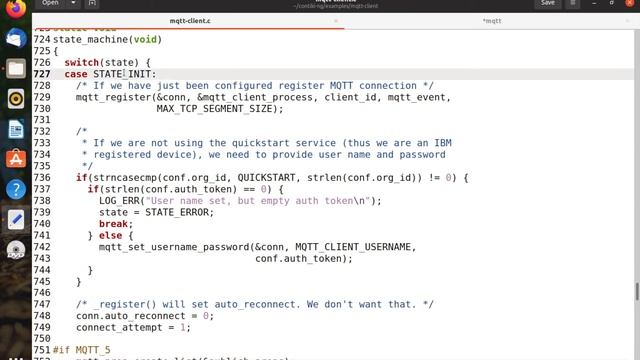640x360 pixels.
Task: Click 'mqtt_register' on line 729
Action: (x=113, y=97)
